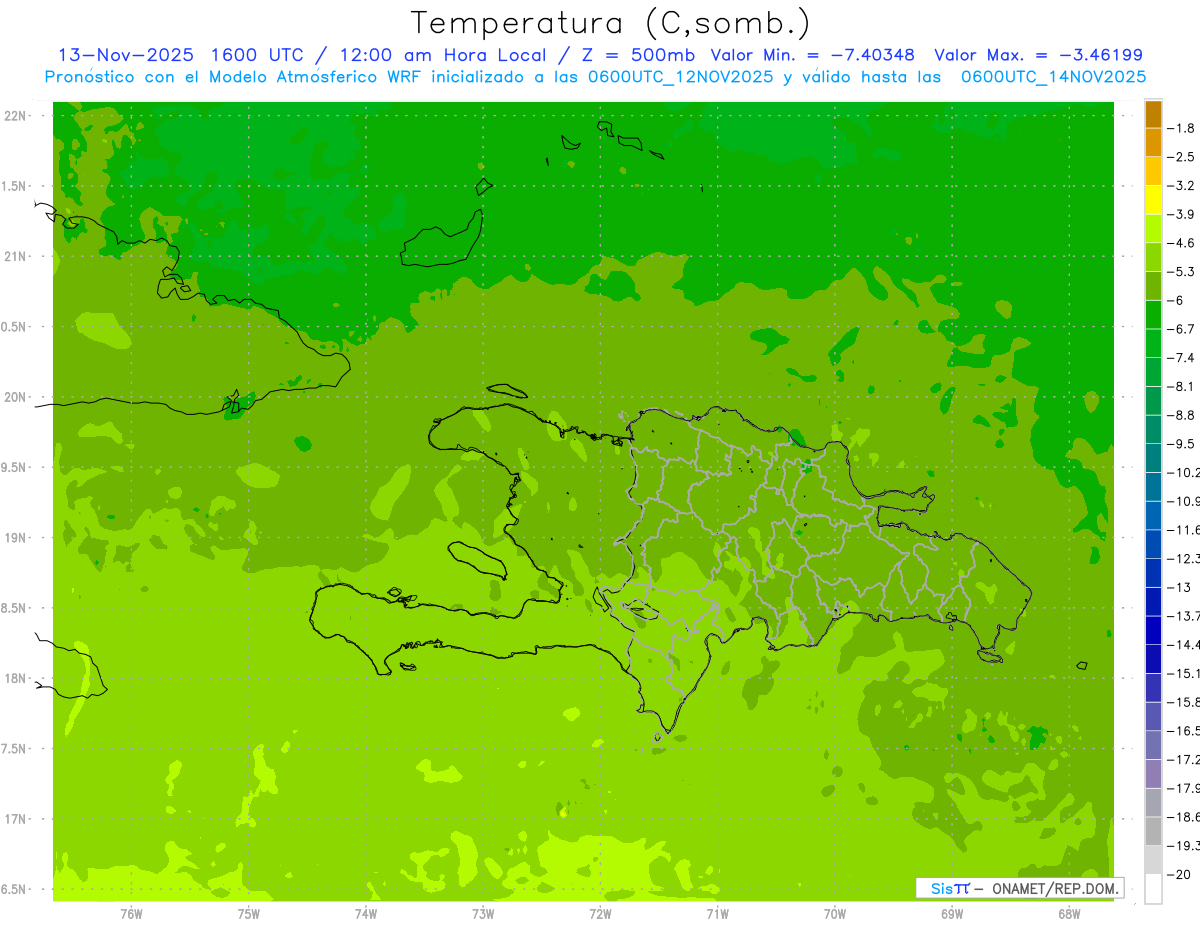The height and width of the screenshot is (927, 1200).
Task: Select the date text '13-Nov-2025'
Action: point(124,55)
